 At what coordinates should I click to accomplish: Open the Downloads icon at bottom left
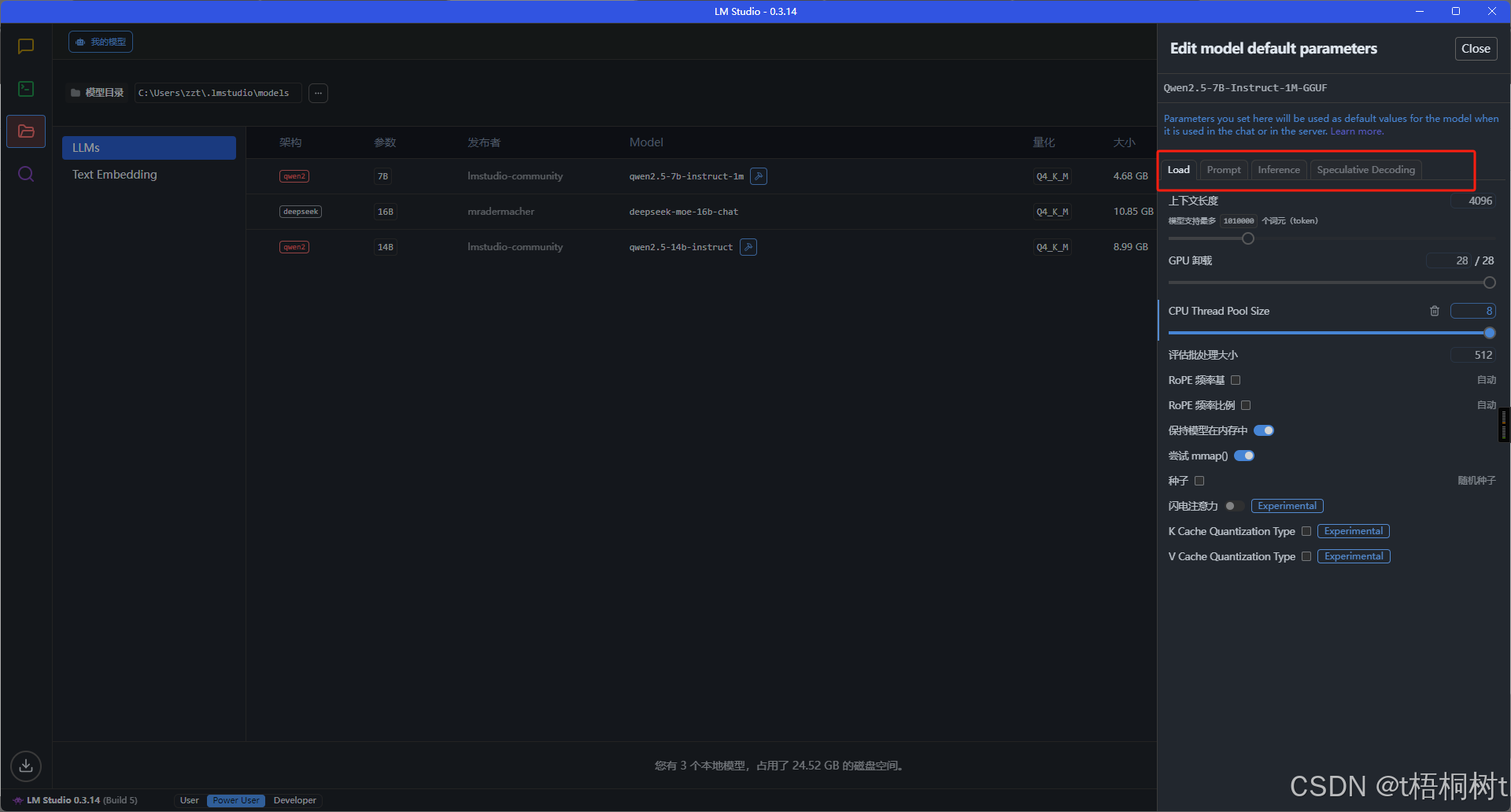point(26,766)
